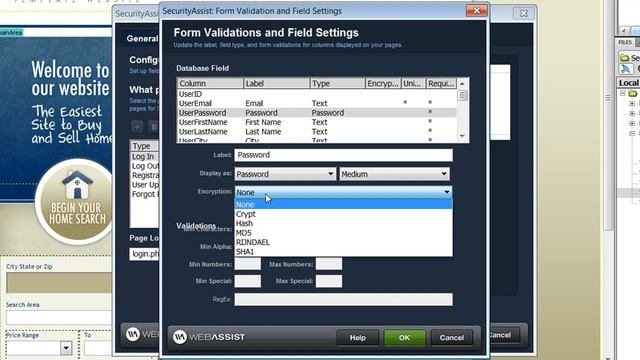Click the City State or Zip field on webpage
640x360 pixels.
59,283
